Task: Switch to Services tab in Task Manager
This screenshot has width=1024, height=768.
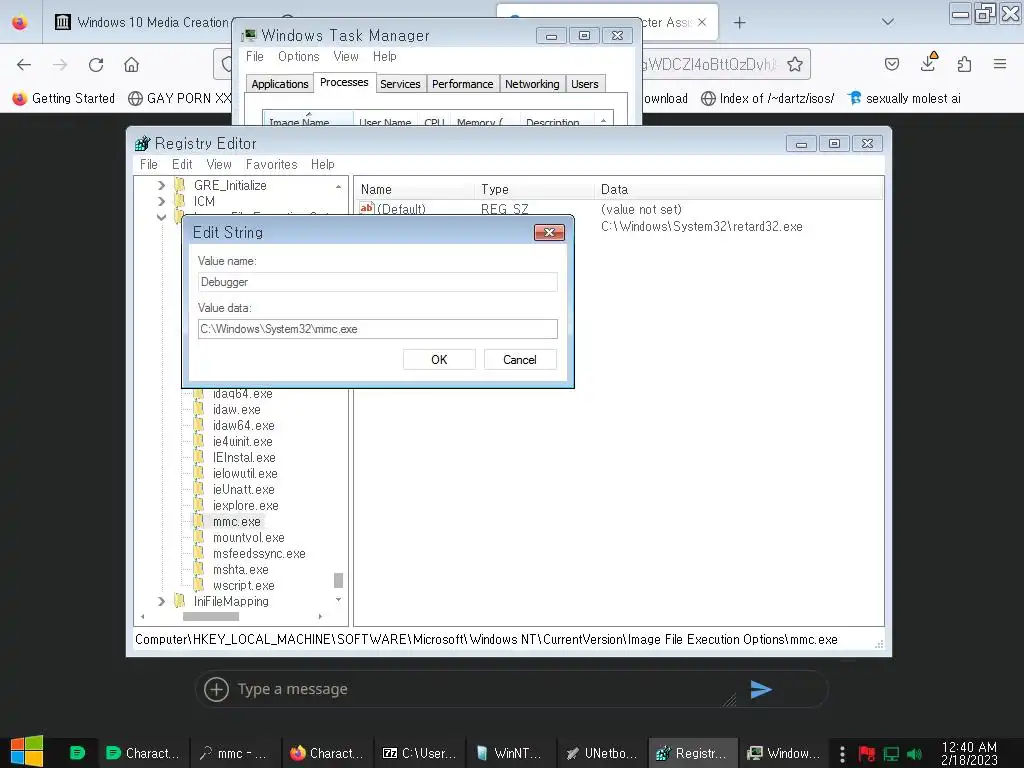Action: point(400,84)
